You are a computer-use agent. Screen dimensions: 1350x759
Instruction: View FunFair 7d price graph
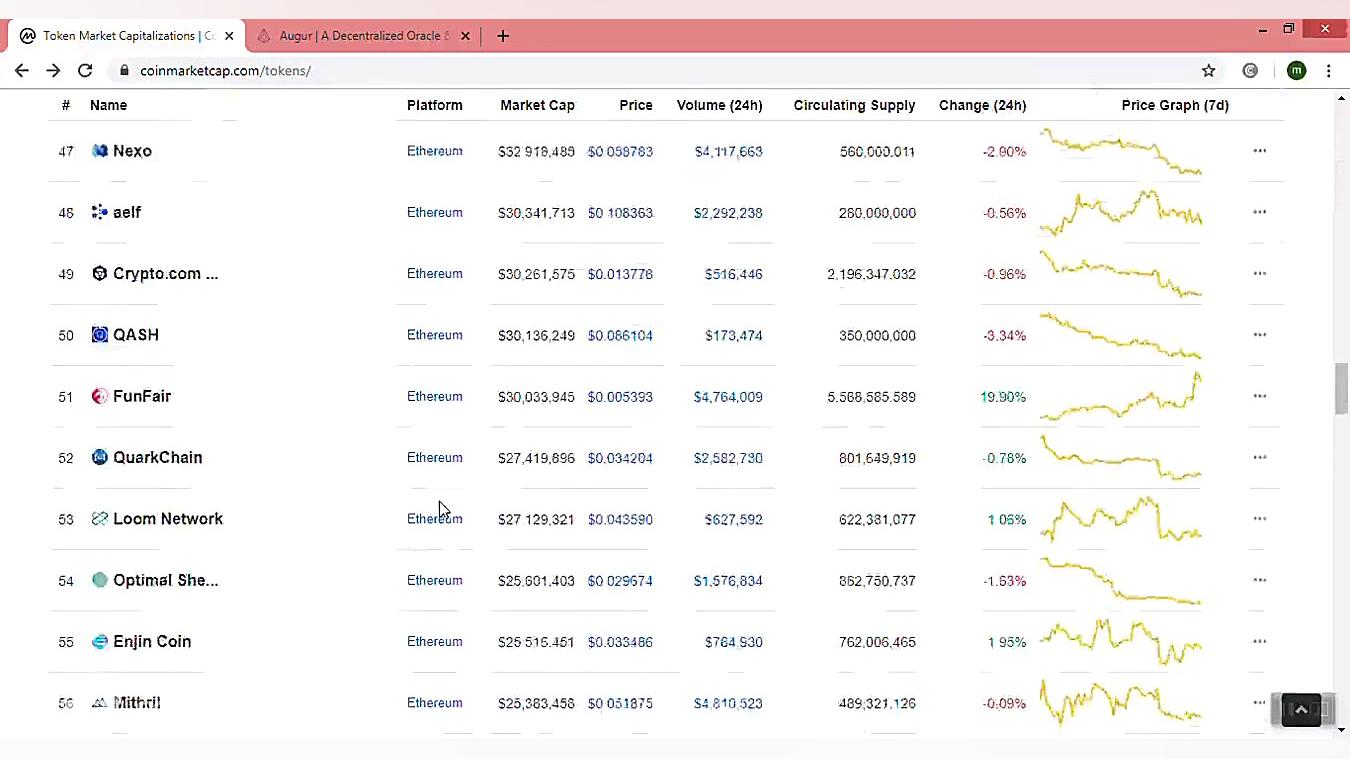click(x=1121, y=396)
